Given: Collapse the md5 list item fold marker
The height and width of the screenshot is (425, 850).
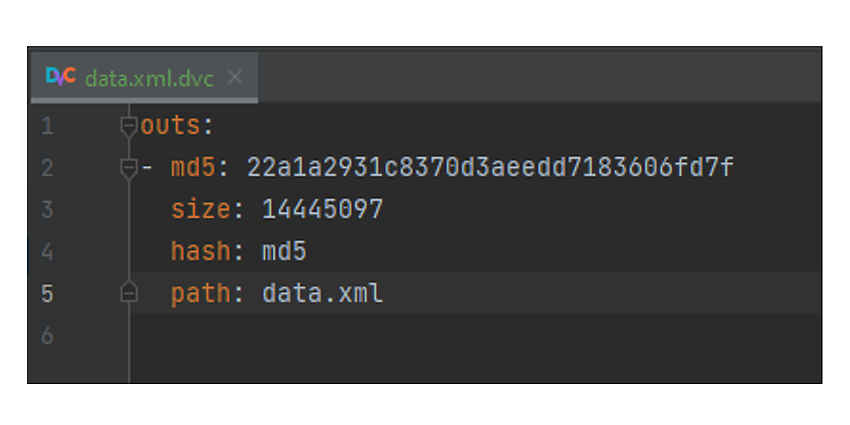Looking at the screenshot, I should coord(128,170).
